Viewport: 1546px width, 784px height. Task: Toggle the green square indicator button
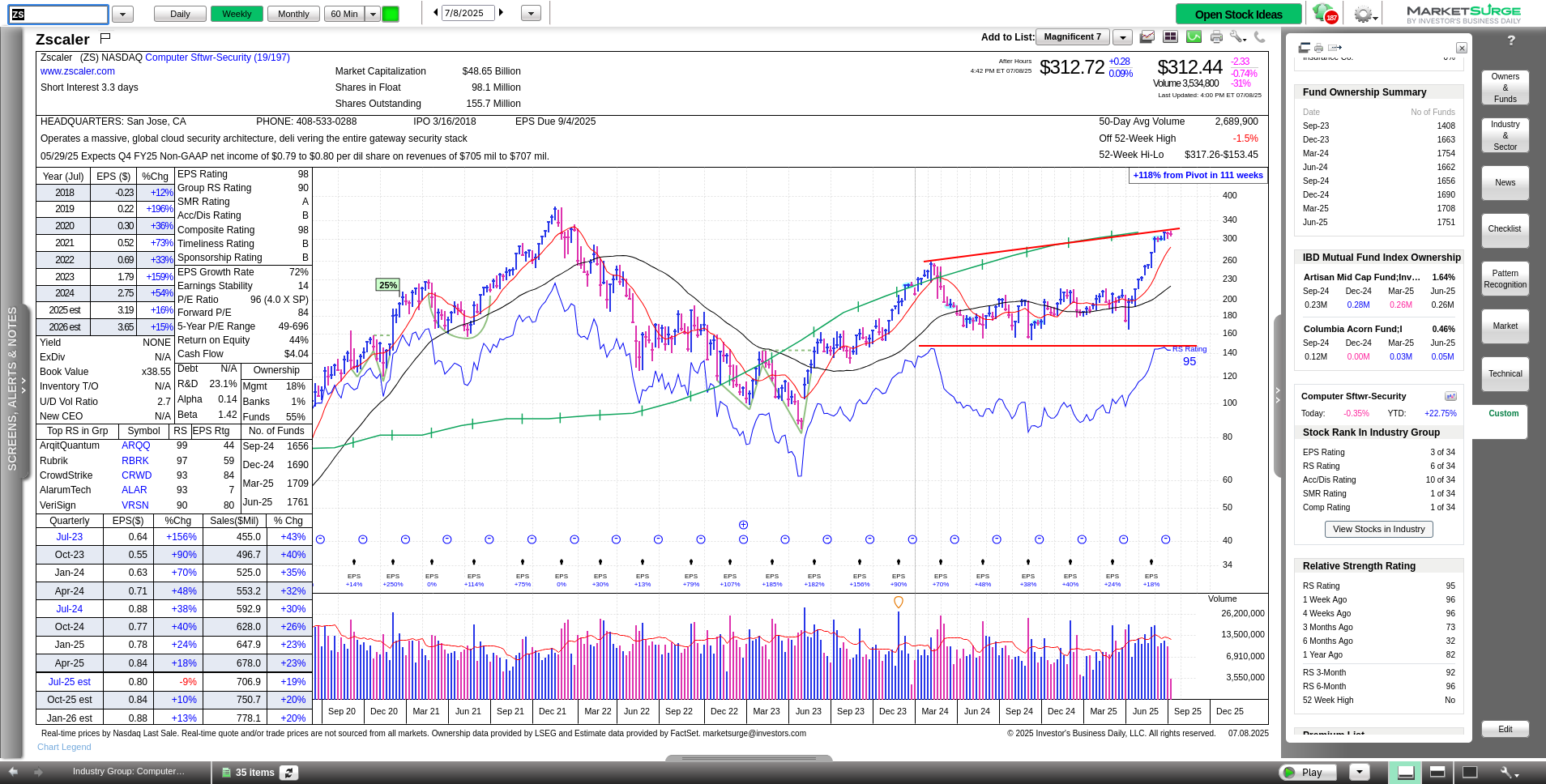391,14
